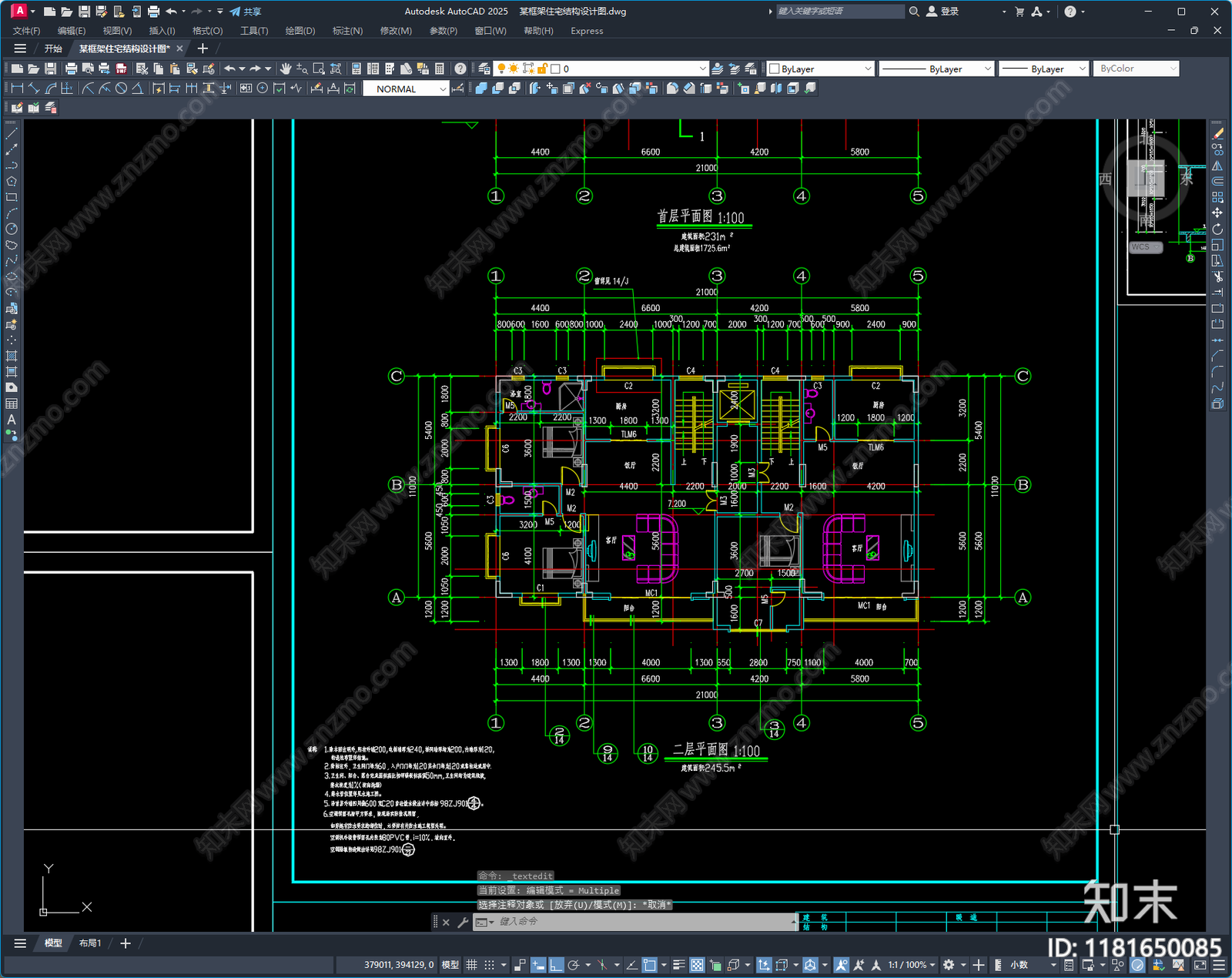The height and width of the screenshot is (978, 1232).
Task: Select the Aligned dimension tool
Action: pos(34,89)
